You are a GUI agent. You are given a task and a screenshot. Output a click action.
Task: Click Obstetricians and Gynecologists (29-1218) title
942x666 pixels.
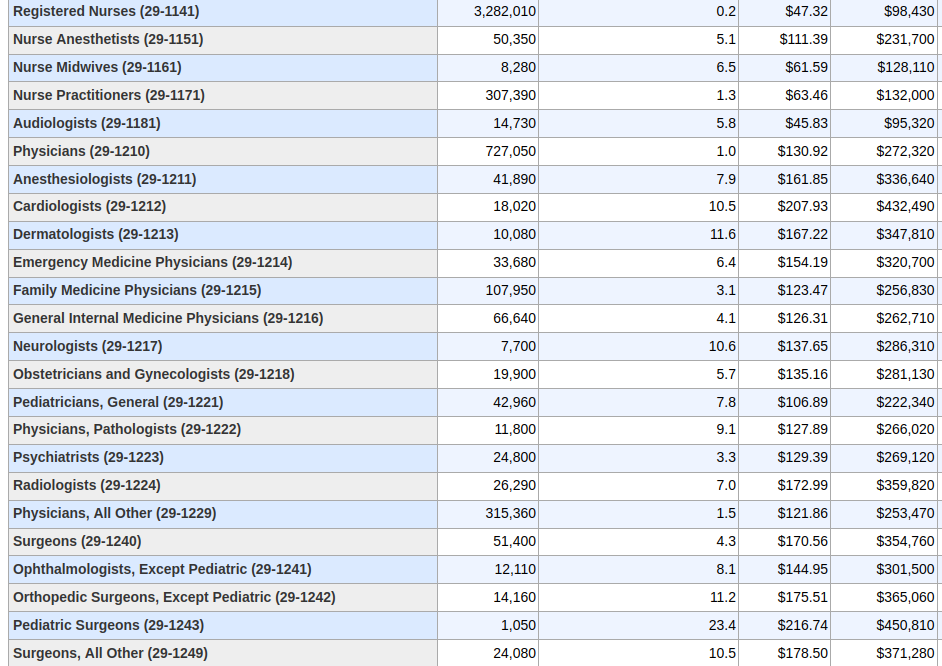[x=154, y=374]
